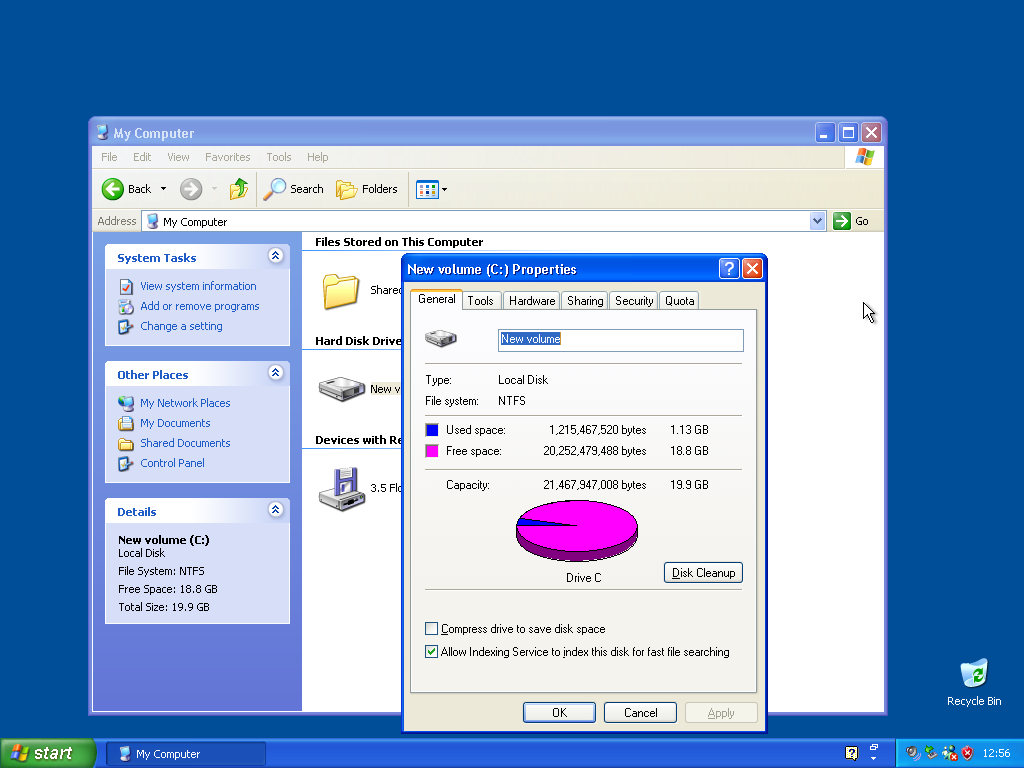The image size is (1024, 768).
Task: Click the system clock showing 12:56
Action: pos(996,754)
